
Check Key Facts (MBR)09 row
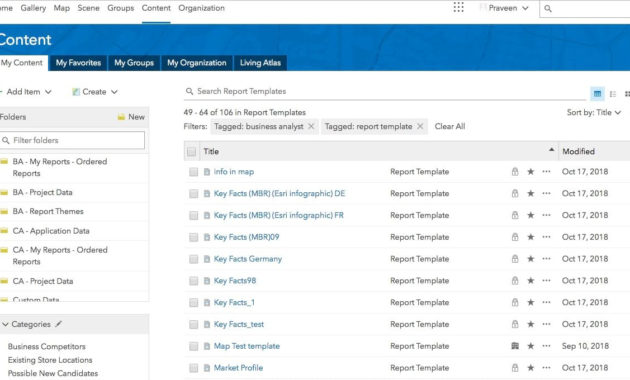[x=194, y=237]
